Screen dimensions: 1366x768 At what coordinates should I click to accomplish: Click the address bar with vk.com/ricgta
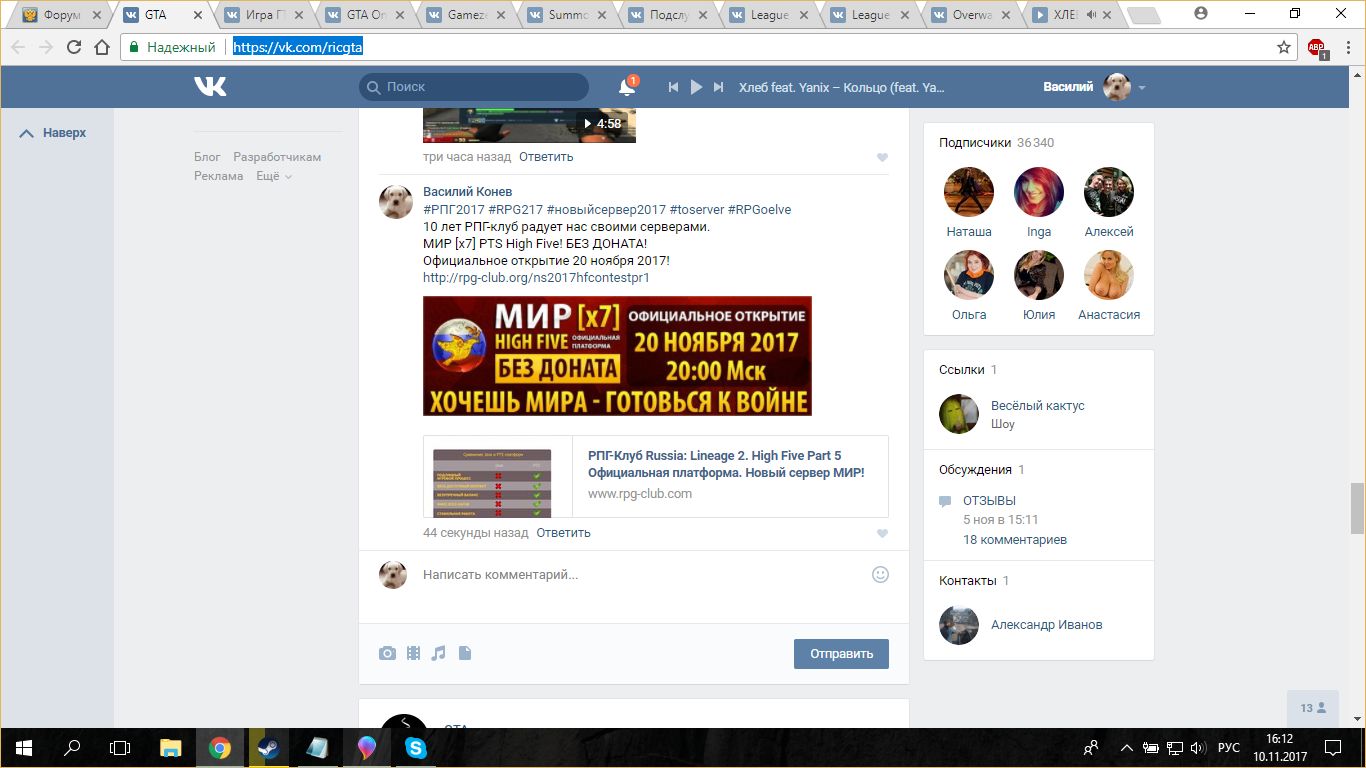coord(700,47)
